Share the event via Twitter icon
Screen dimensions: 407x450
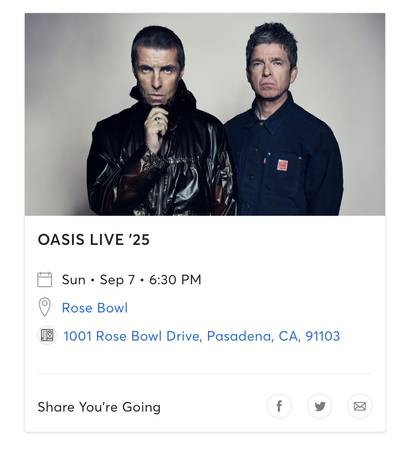[319, 406]
